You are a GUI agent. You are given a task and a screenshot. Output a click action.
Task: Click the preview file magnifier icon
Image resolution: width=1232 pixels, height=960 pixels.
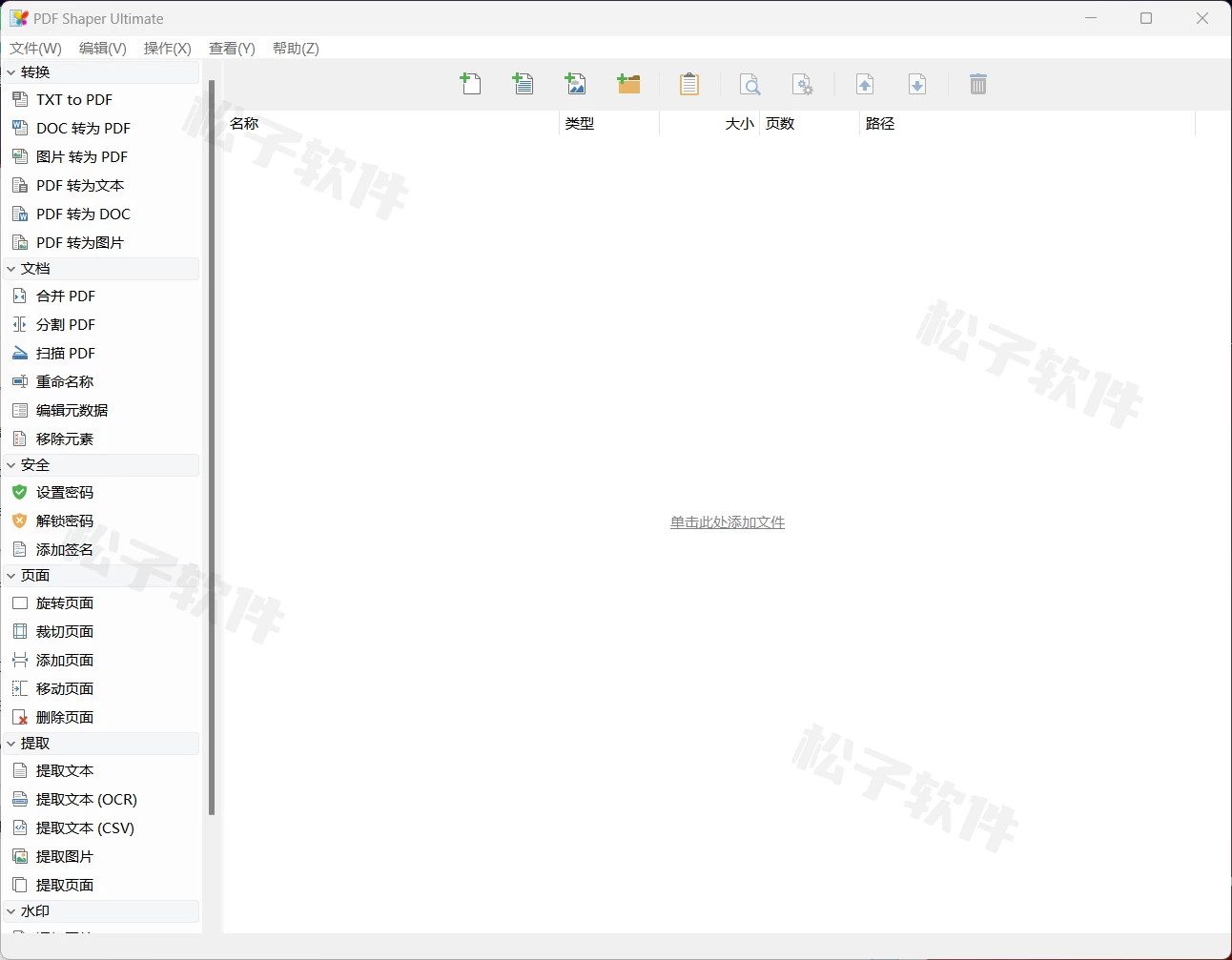pyautogui.click(x=750, y=85)
